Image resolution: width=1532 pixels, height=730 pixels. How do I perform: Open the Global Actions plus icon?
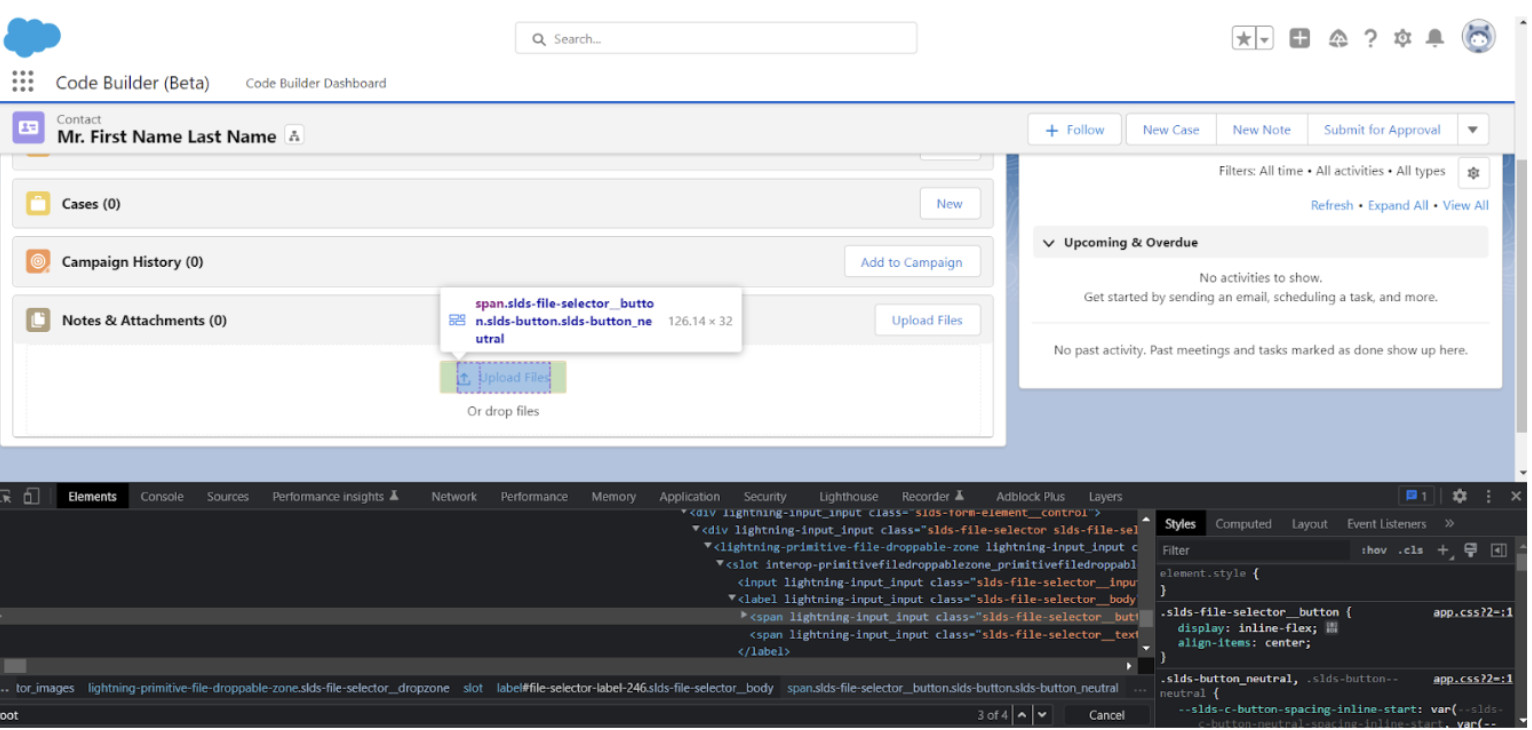[1299, 39]
